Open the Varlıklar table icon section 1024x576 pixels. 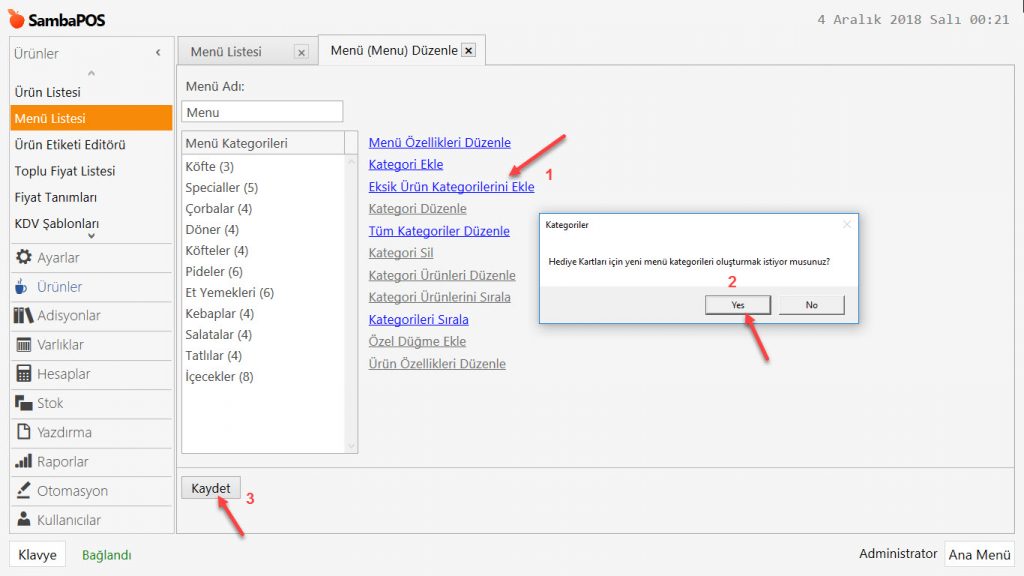point(23,345)
